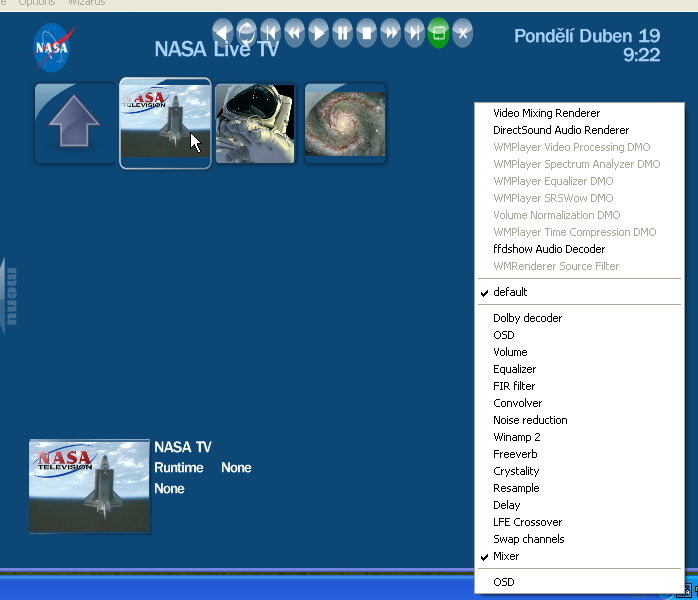Pause playback with the pause button

point(342,33)
